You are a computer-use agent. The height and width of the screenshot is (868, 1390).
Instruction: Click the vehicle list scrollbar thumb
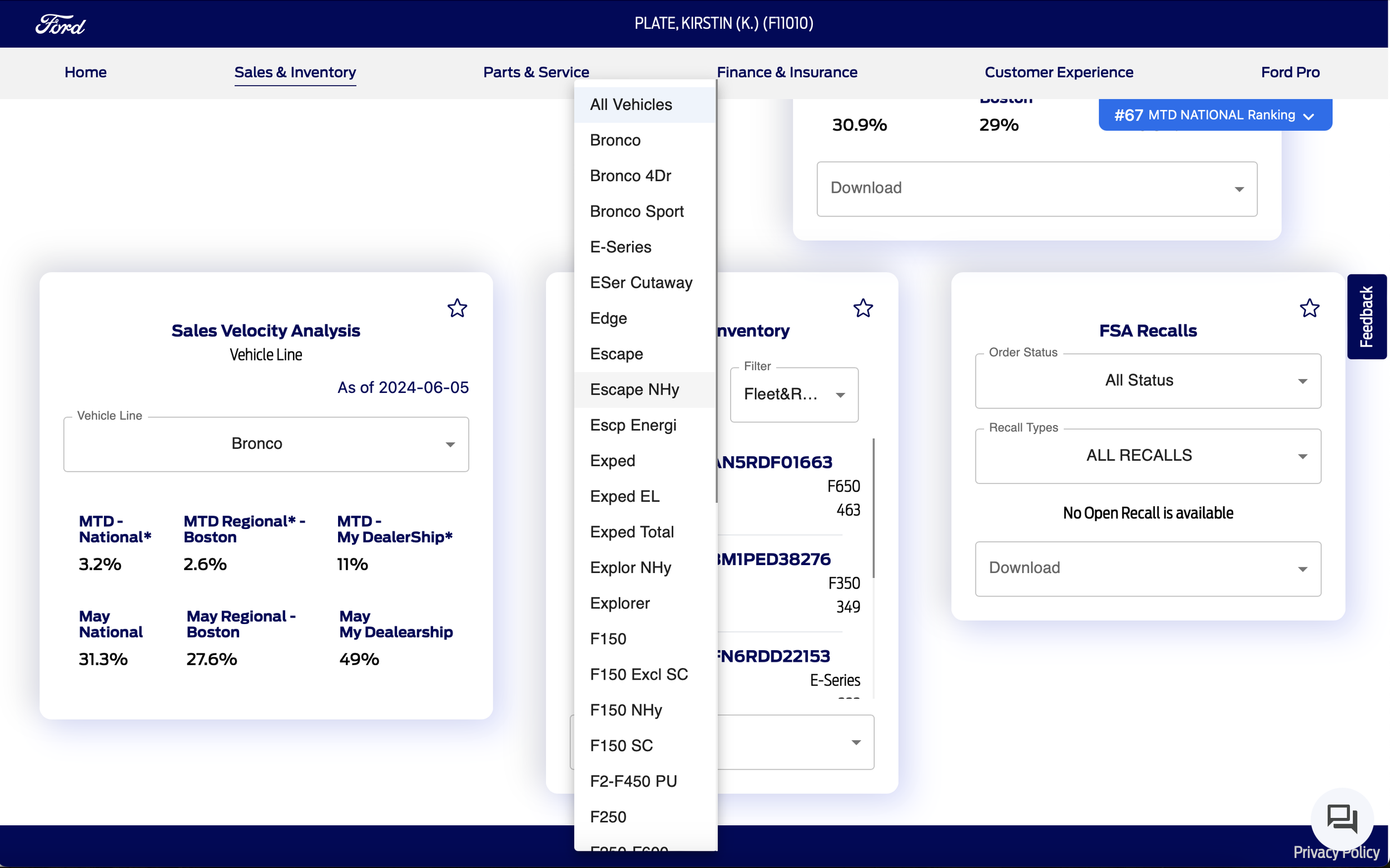click(x=716, y=292)
